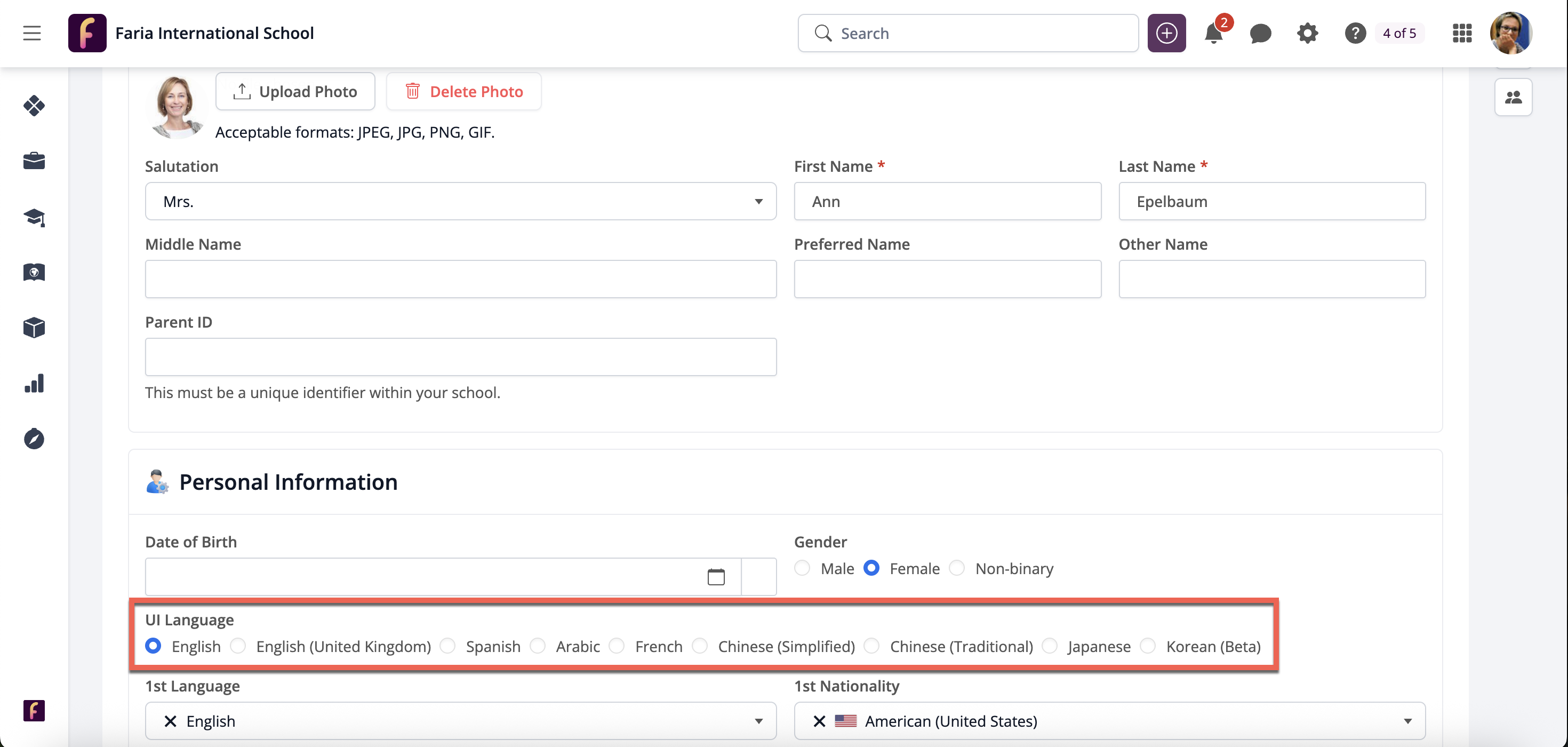Open the bar chart sidebar icon
This screenshot has height=747, width=1568.
coord(34,384)
